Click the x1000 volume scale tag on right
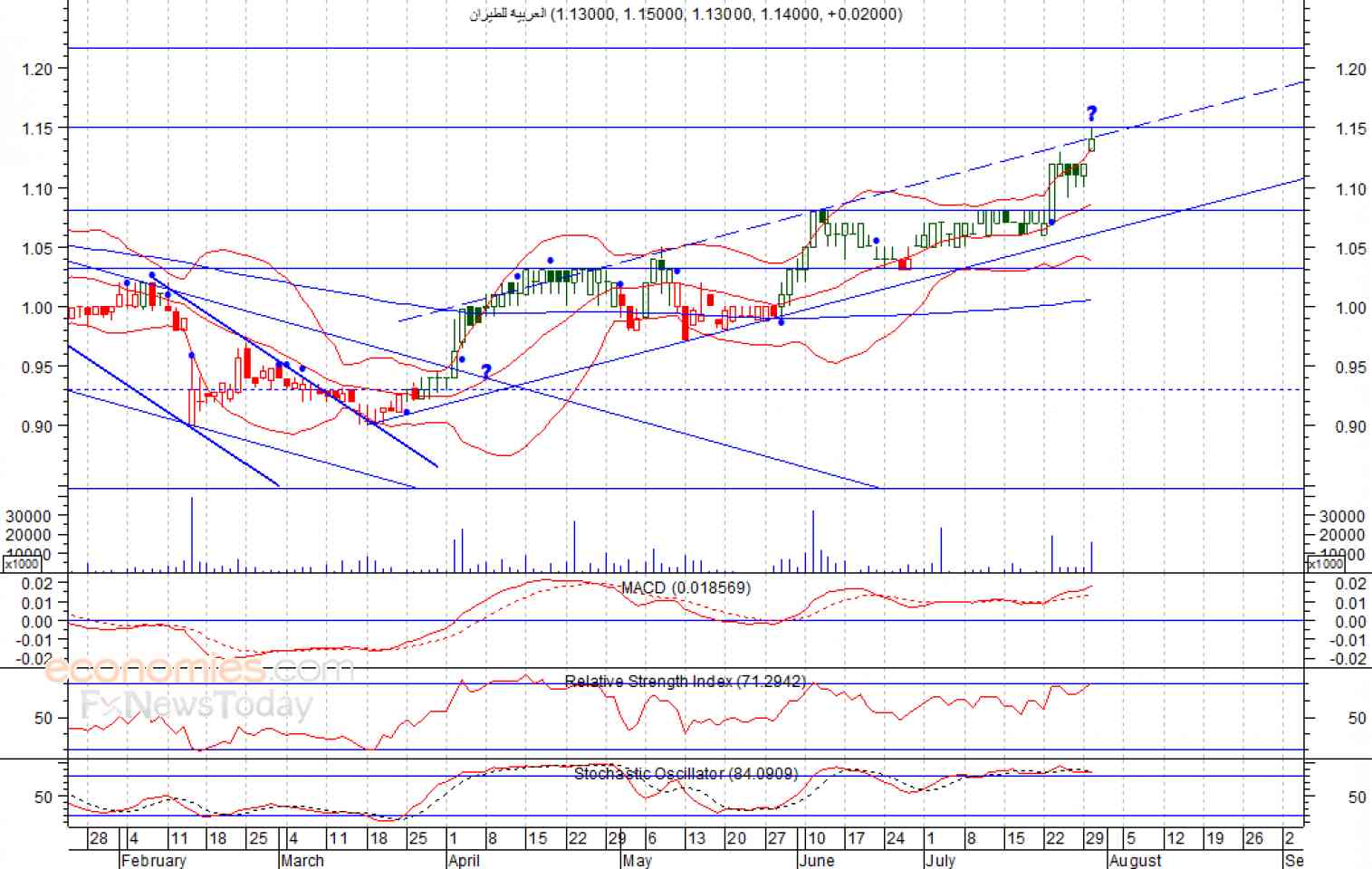Viewport: 1372px width, 869px height. [1325, 564]
